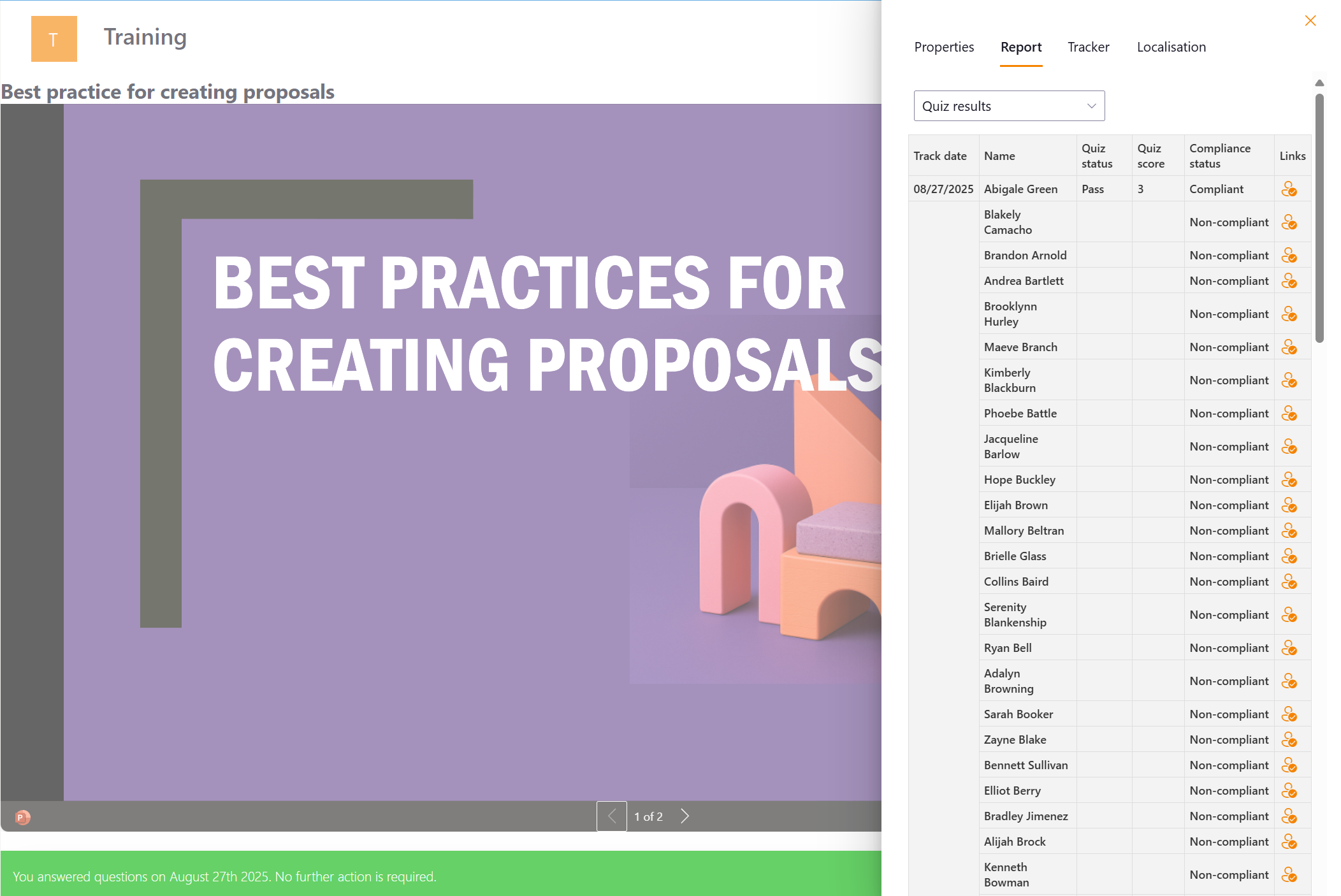Open the Localisation tab

1171,47
